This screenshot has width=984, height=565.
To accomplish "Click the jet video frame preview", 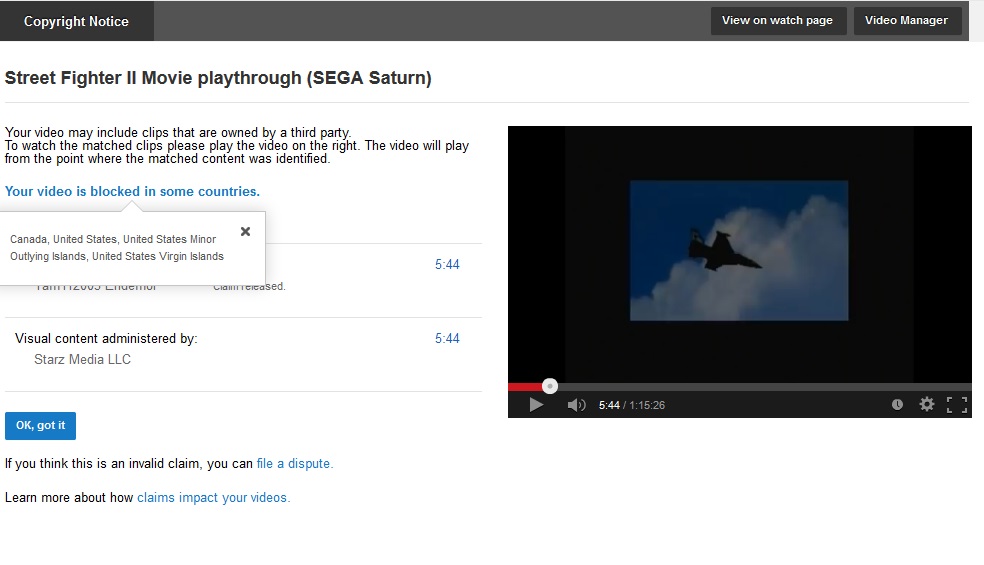I will 739,250.
